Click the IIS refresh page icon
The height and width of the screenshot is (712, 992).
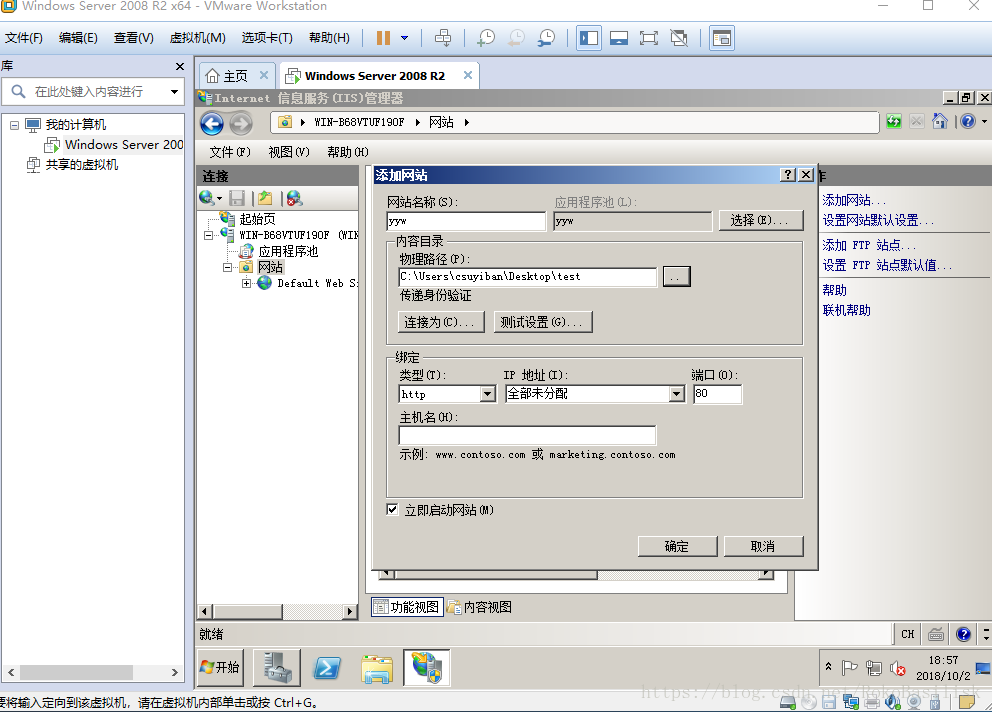893,121
